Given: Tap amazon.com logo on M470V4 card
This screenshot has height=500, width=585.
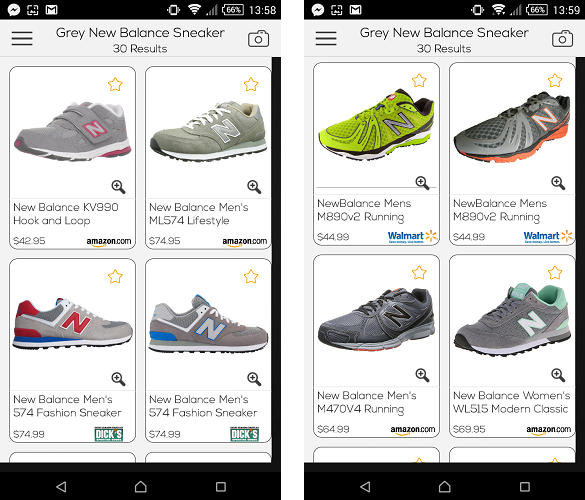Looking at the screenshot, I should (413, 430).
